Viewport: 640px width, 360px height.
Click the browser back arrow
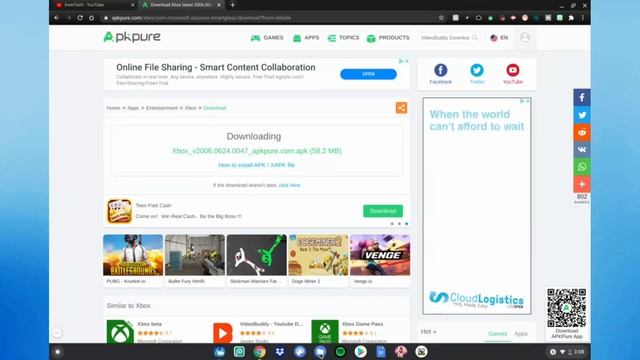(x=57, y=18)
